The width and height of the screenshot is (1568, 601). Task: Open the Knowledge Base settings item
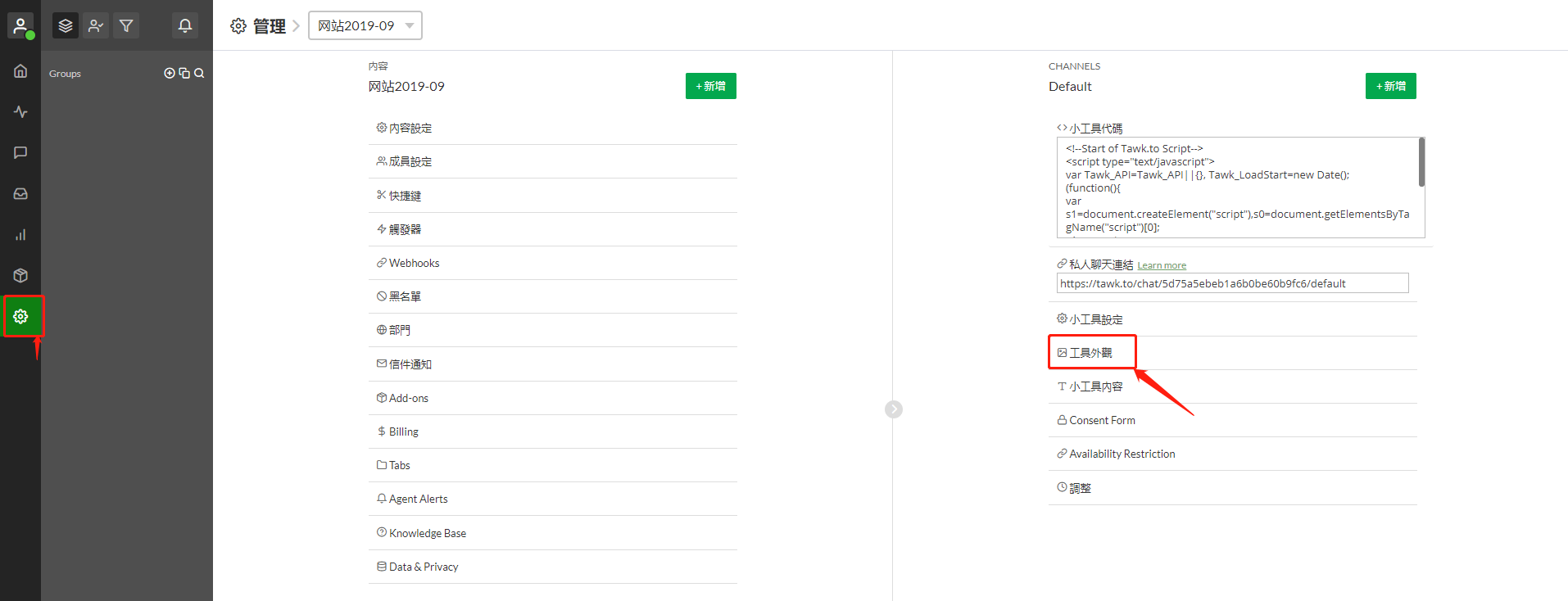click(427, 533)
